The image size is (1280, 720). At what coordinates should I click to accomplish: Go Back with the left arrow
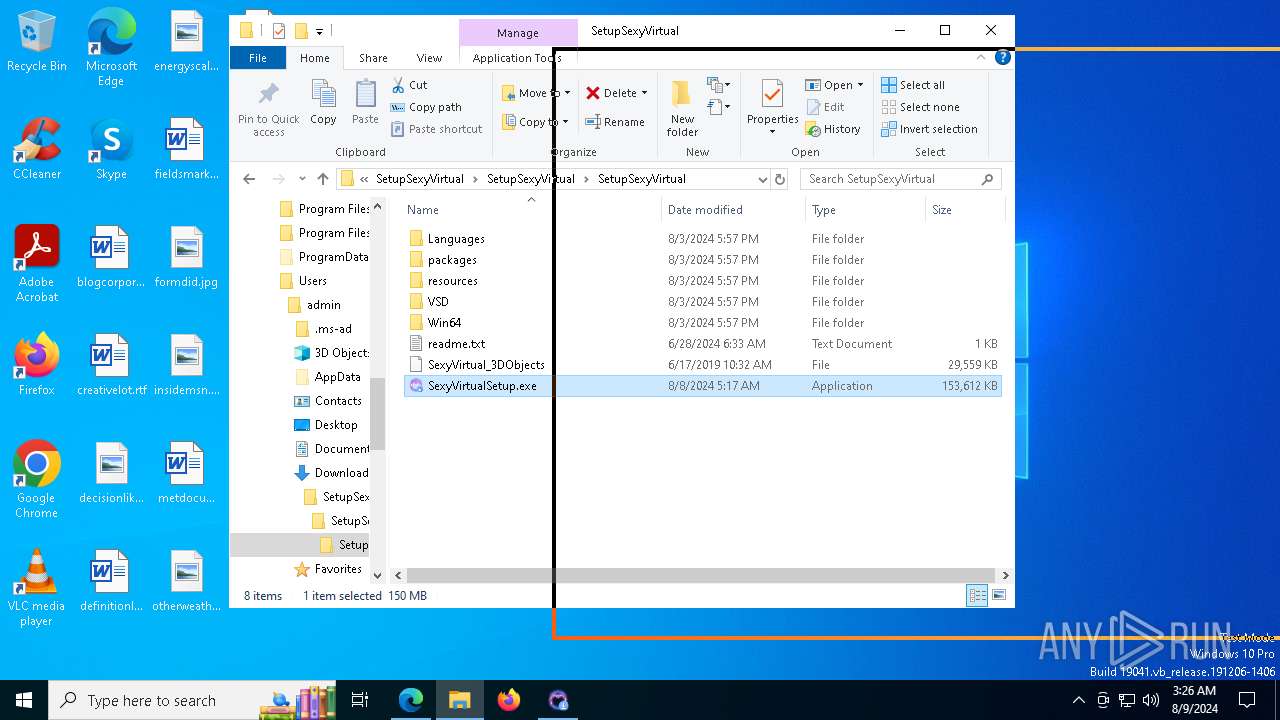(249, 179)
